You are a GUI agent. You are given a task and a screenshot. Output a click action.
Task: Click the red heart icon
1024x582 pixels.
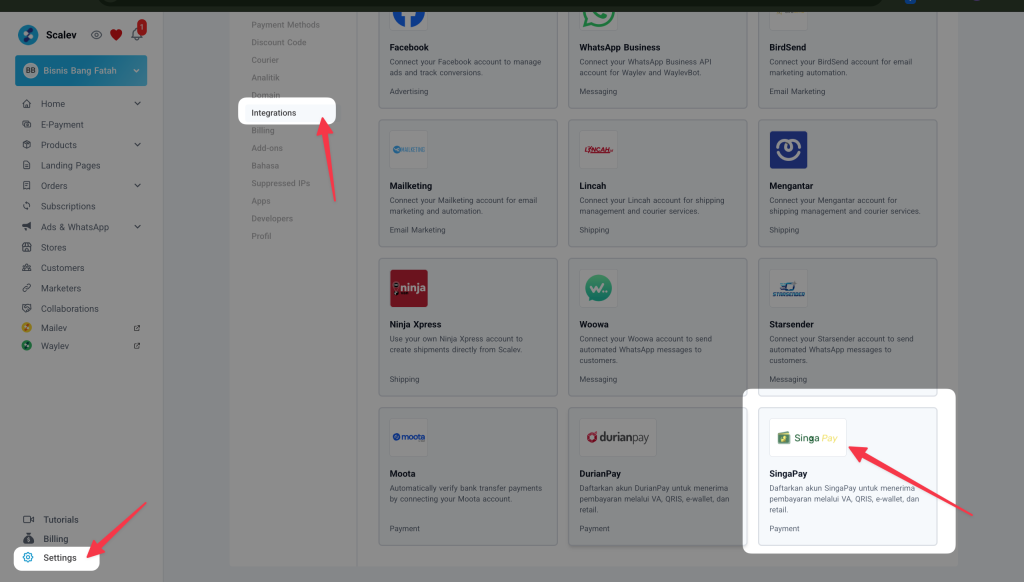116,35
